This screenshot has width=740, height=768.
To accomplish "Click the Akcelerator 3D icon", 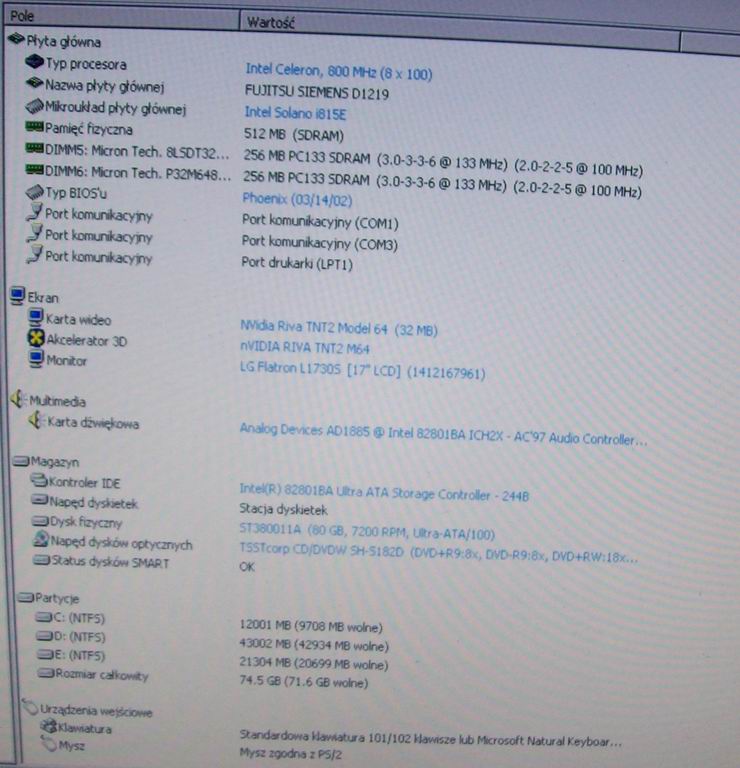I will (x=36, y=338).
